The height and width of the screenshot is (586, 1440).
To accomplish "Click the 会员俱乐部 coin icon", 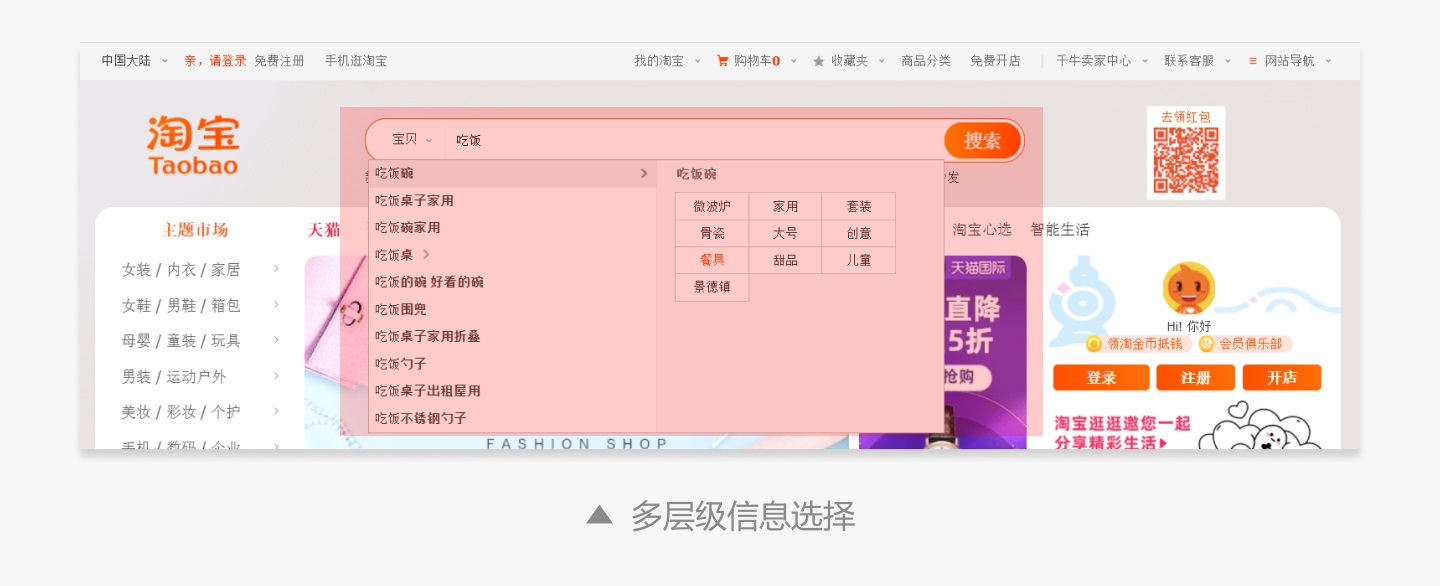I will pos(1207,344).
